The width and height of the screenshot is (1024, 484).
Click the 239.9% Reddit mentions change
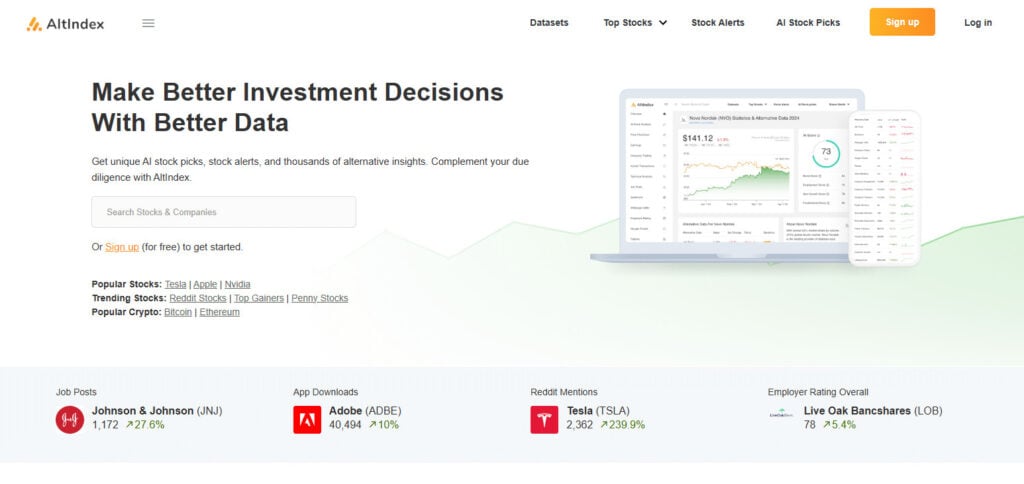622,425
